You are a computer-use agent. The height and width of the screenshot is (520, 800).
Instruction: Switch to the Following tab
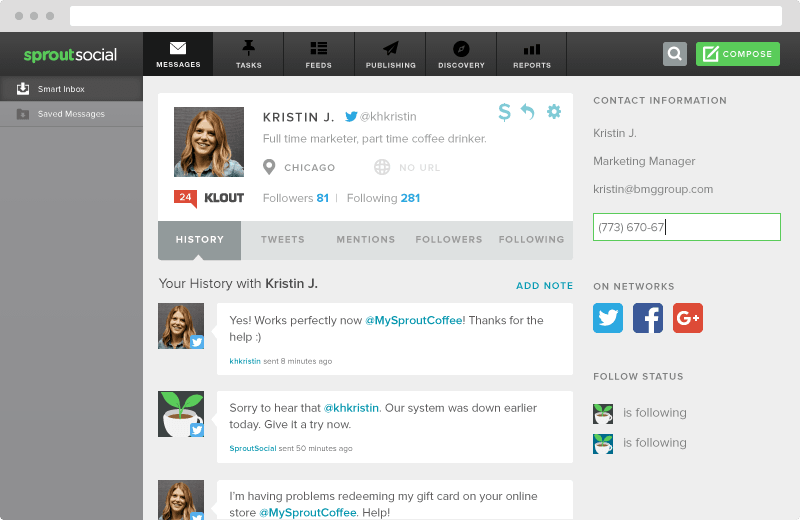click(x=532, y=240)
